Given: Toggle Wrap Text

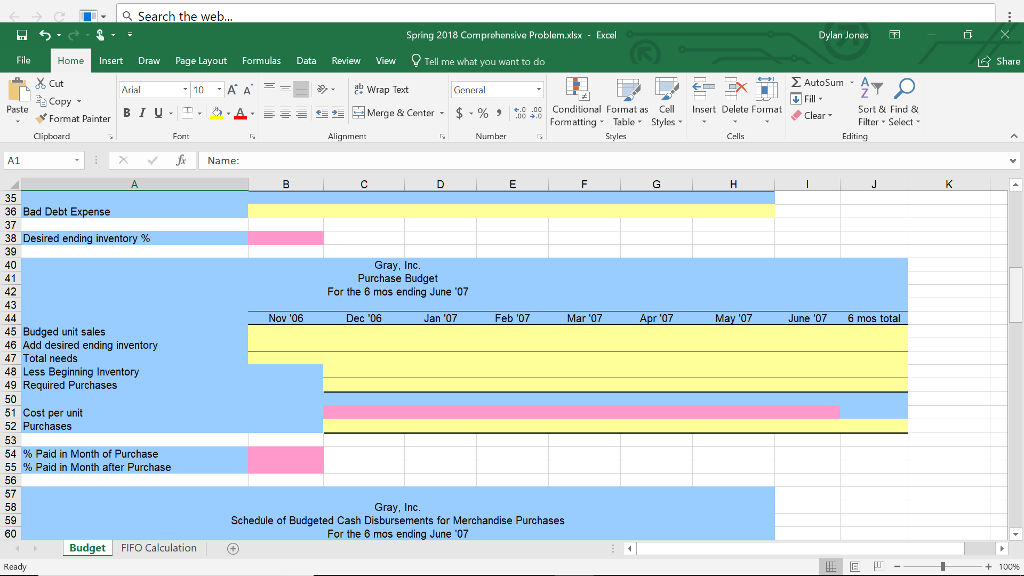Looking at the screenshot, I should pos(381,89).
